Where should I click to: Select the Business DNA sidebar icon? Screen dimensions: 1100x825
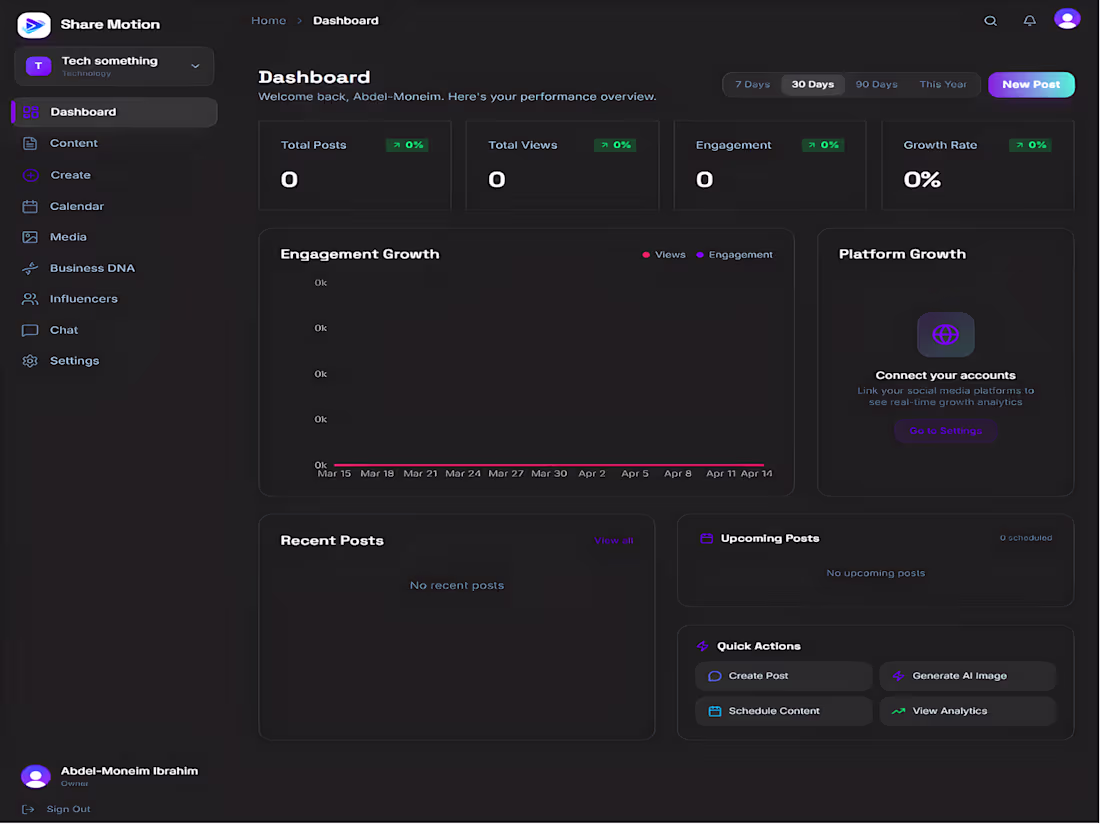pos(30,268)
